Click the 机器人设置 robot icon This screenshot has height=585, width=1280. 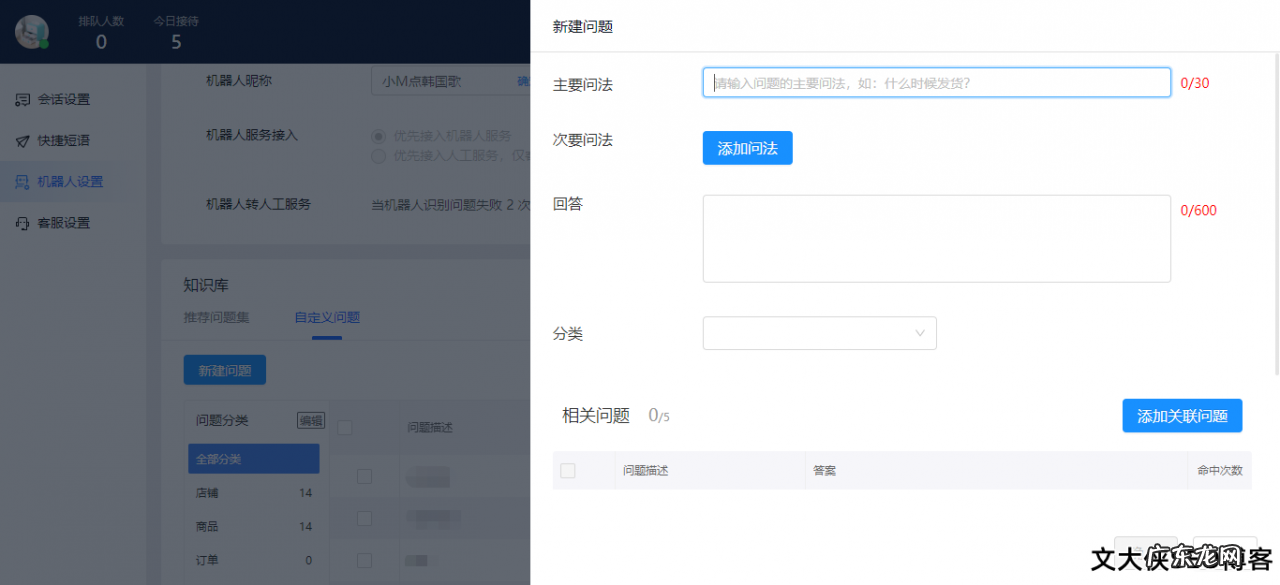(x=22, y=181)
